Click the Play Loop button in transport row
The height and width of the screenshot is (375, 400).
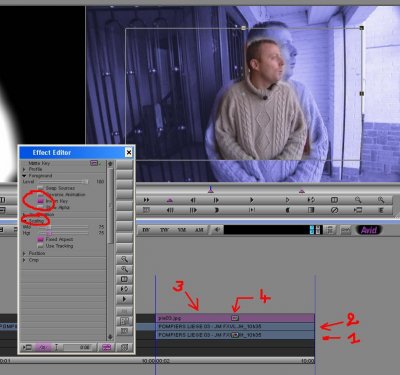coord(311,200)
